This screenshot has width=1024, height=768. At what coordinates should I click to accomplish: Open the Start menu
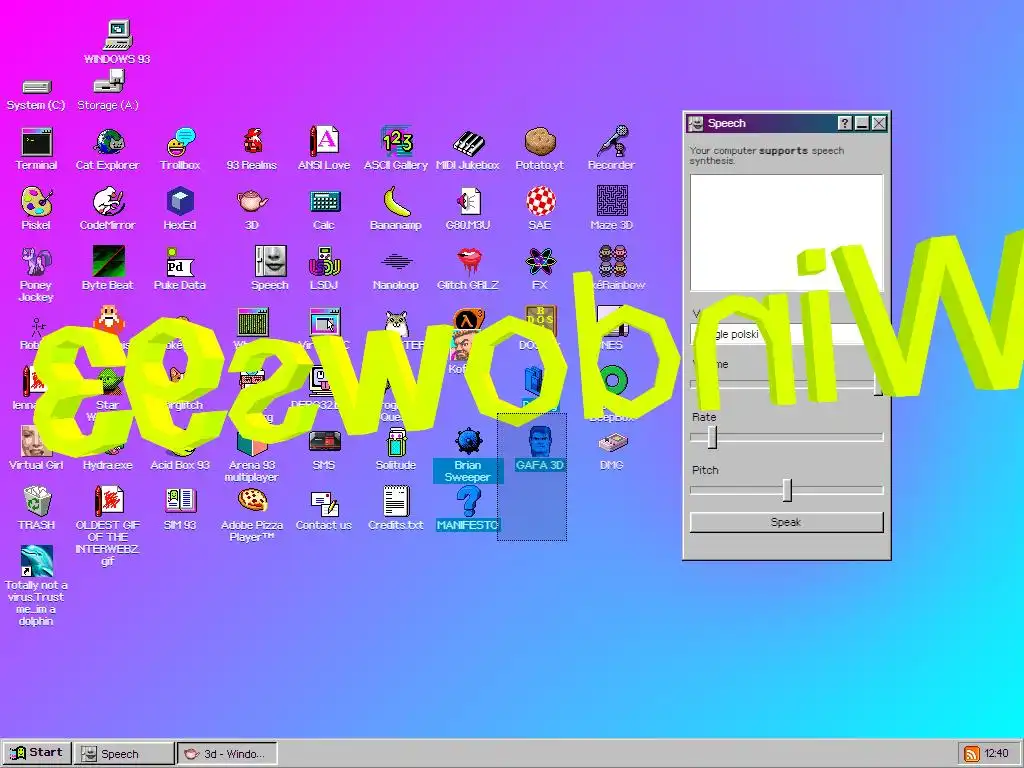tap(37, 753)
